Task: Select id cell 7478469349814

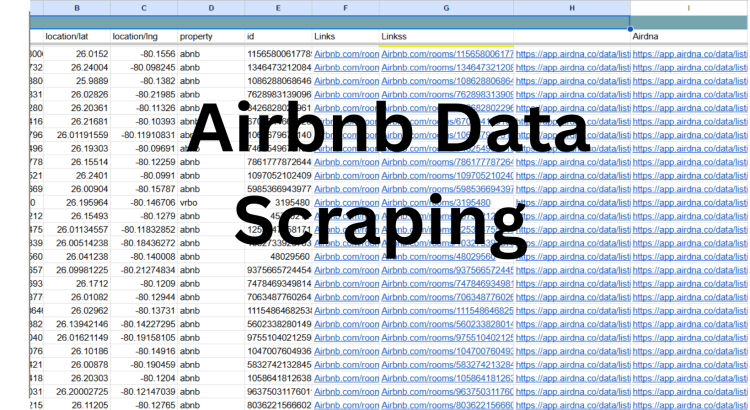Action: (x=278, y=284)
